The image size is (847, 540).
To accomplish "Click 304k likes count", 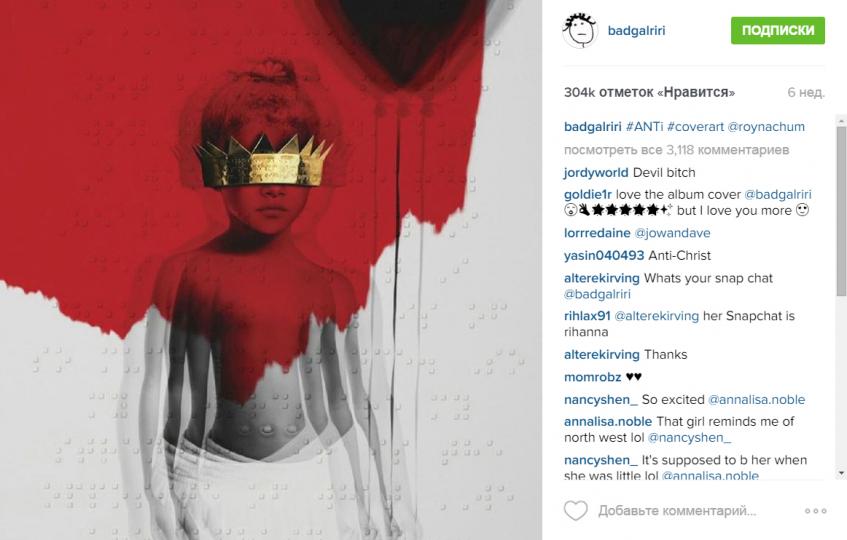I will (x=649, y=92).
